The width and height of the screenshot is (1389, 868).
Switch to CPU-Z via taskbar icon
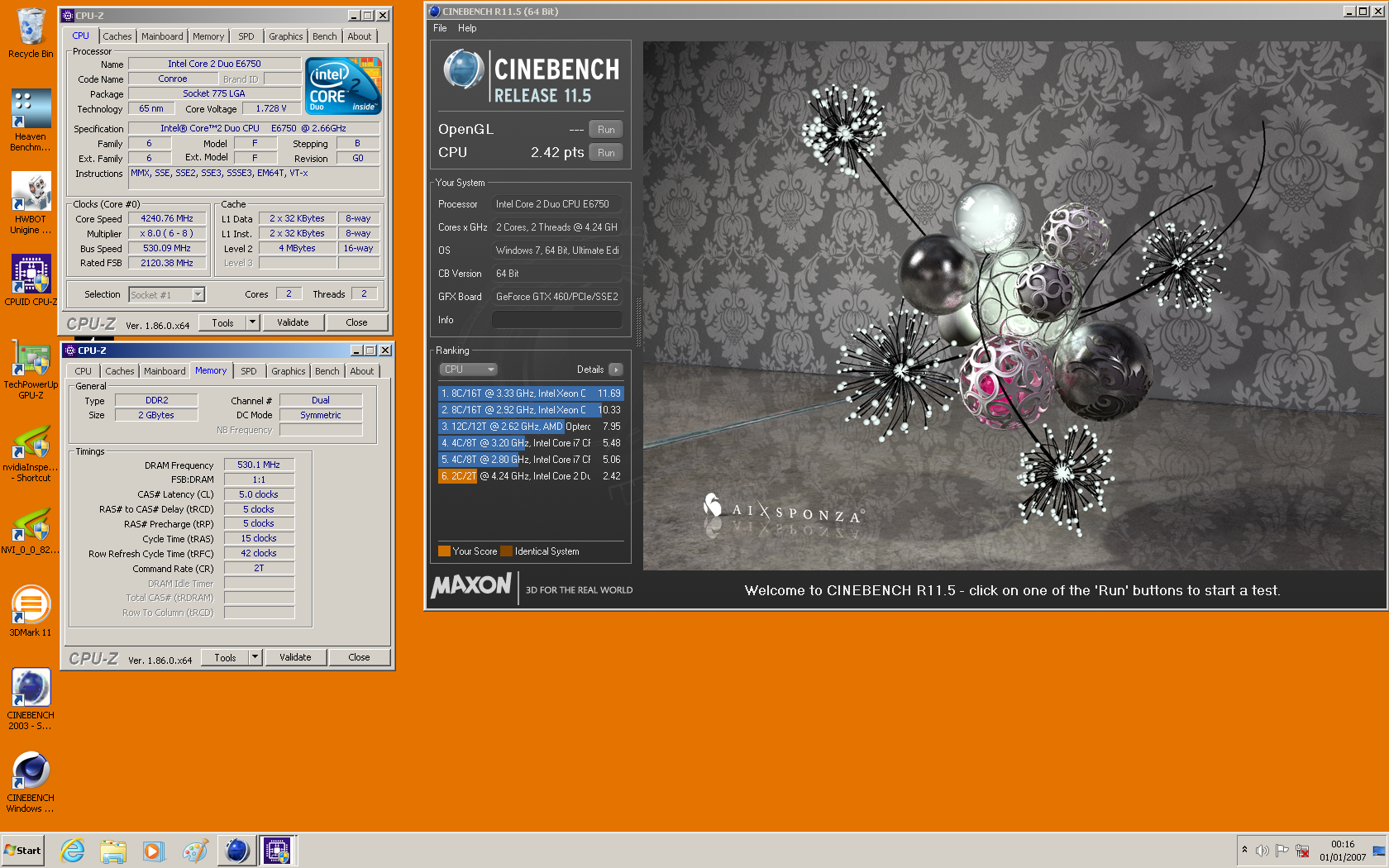tap(278, 851)
